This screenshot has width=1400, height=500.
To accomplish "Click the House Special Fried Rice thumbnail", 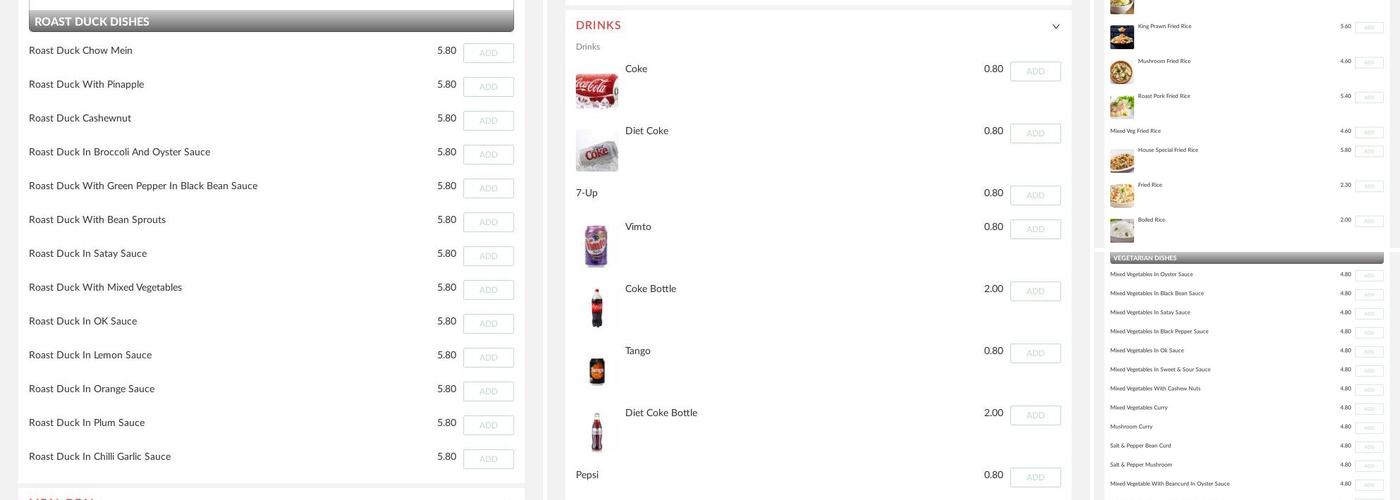I will click(1121, 161).
